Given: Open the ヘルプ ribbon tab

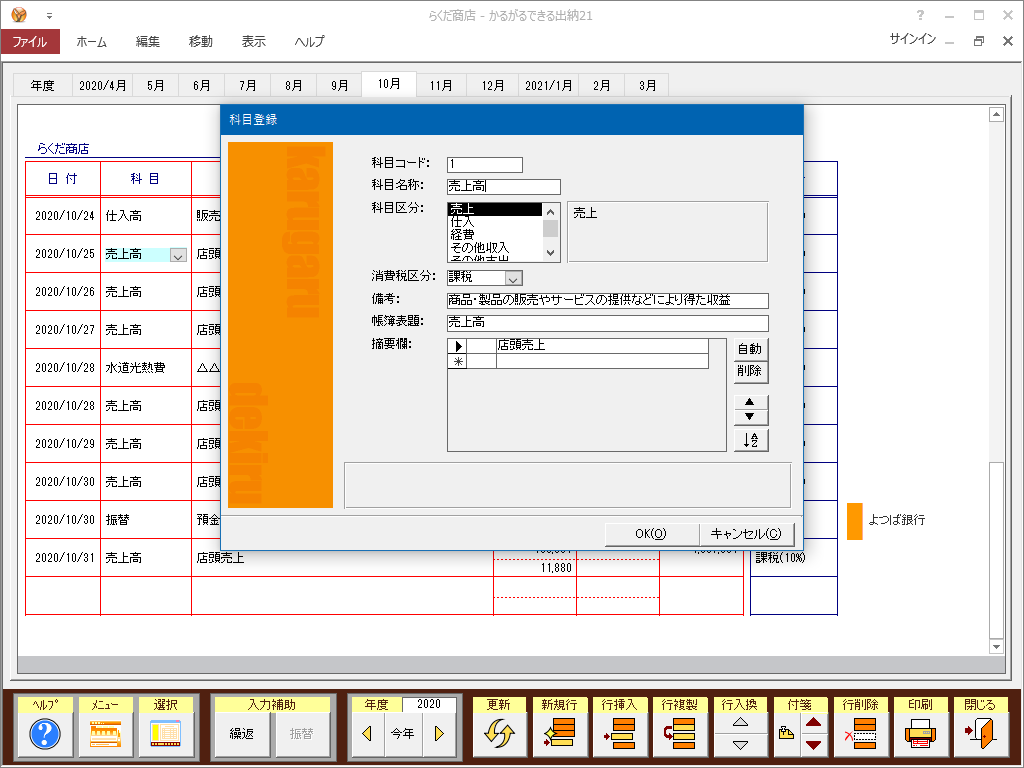Looking at the screenshot, I should pos(309,41).
